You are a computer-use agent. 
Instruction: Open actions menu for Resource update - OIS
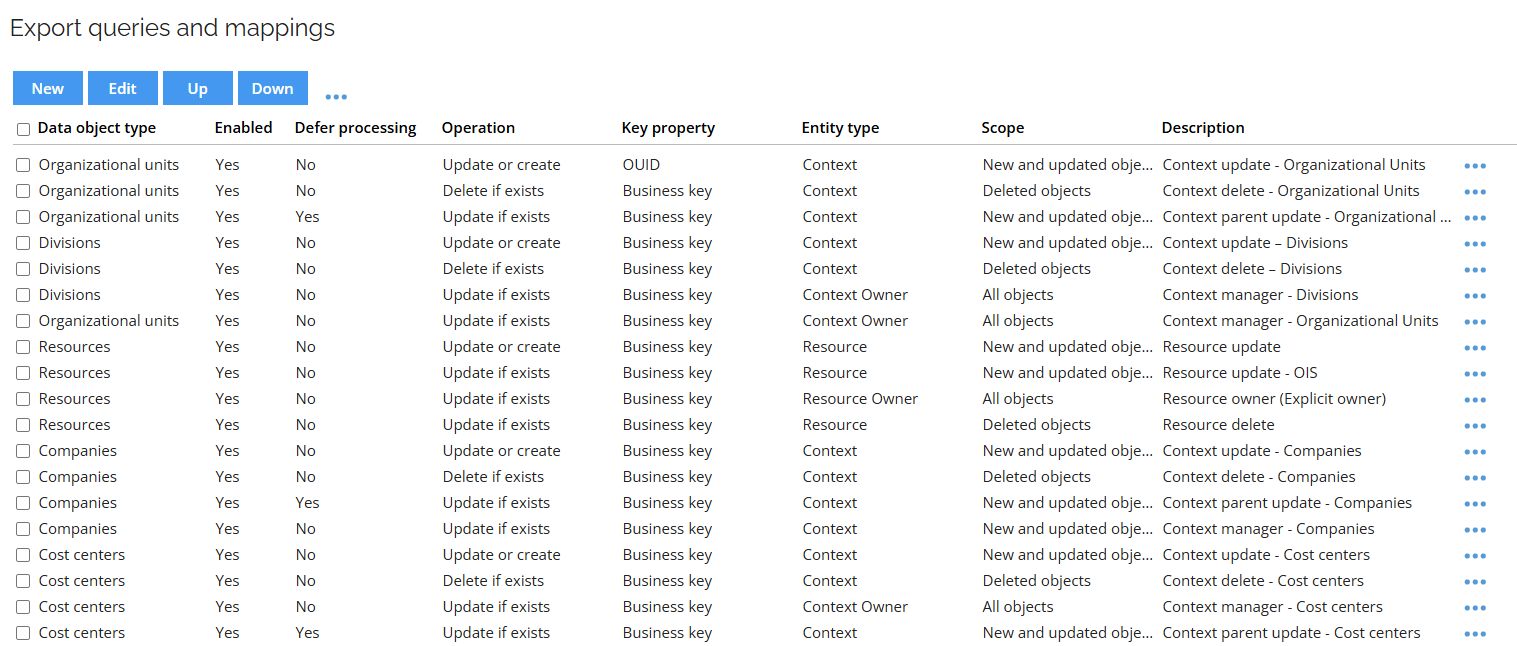point(1475,373)
